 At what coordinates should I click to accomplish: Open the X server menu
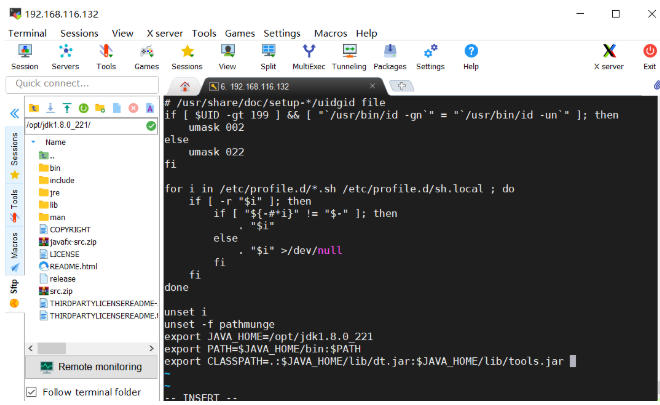pos(165,33)
